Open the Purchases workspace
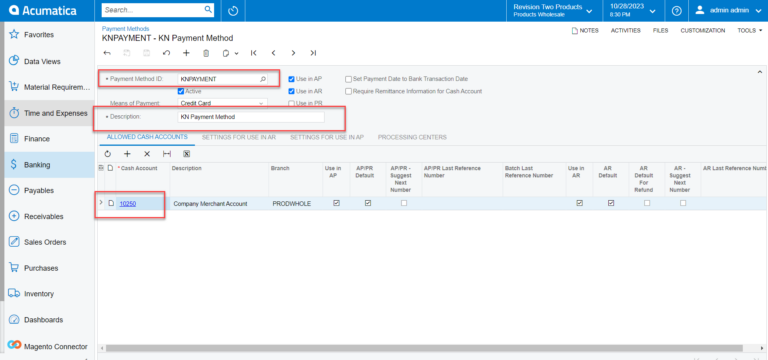 point(49,268)
